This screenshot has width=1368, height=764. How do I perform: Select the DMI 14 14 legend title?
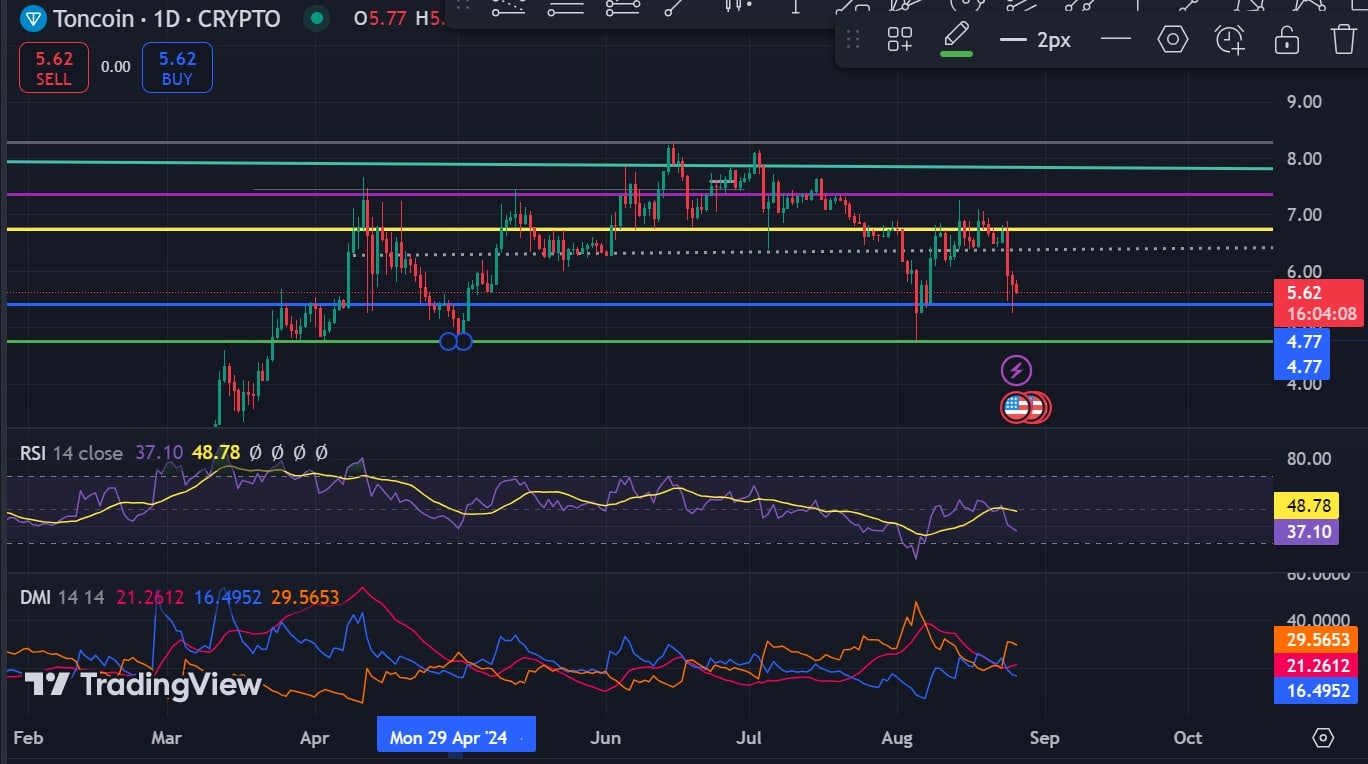(63, 598)
